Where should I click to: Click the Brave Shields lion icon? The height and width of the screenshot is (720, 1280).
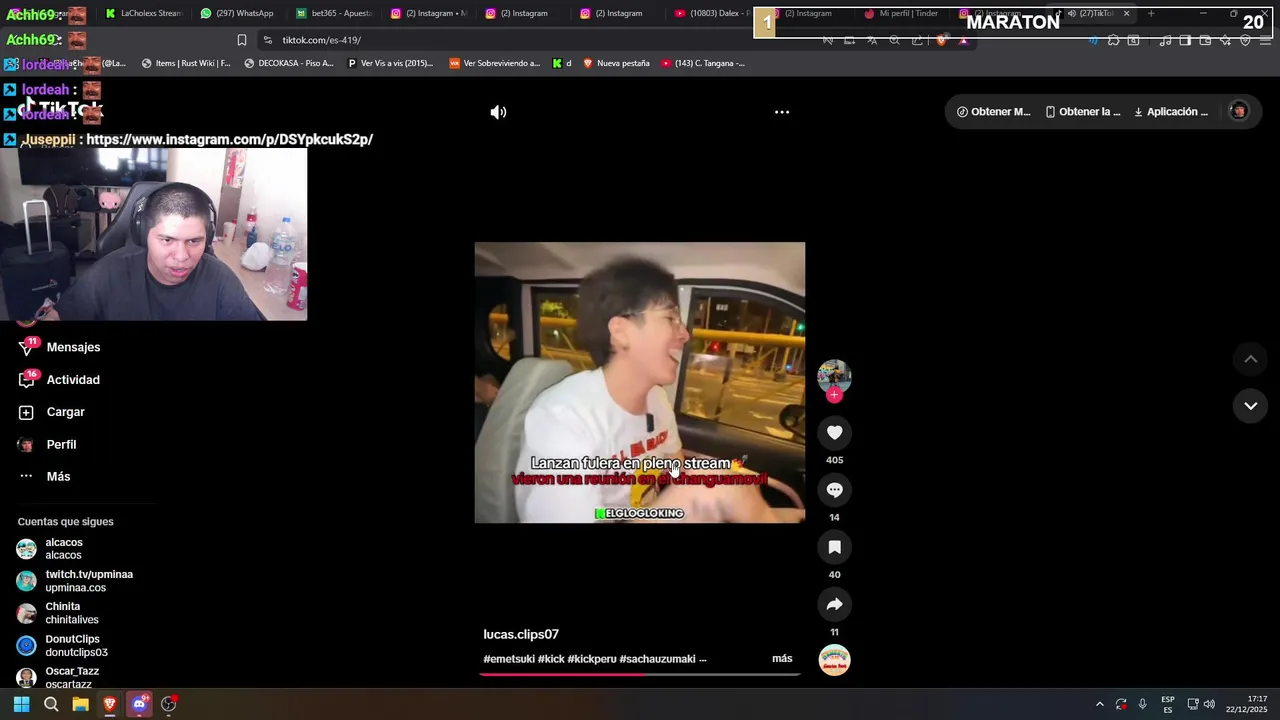point(941,40)
